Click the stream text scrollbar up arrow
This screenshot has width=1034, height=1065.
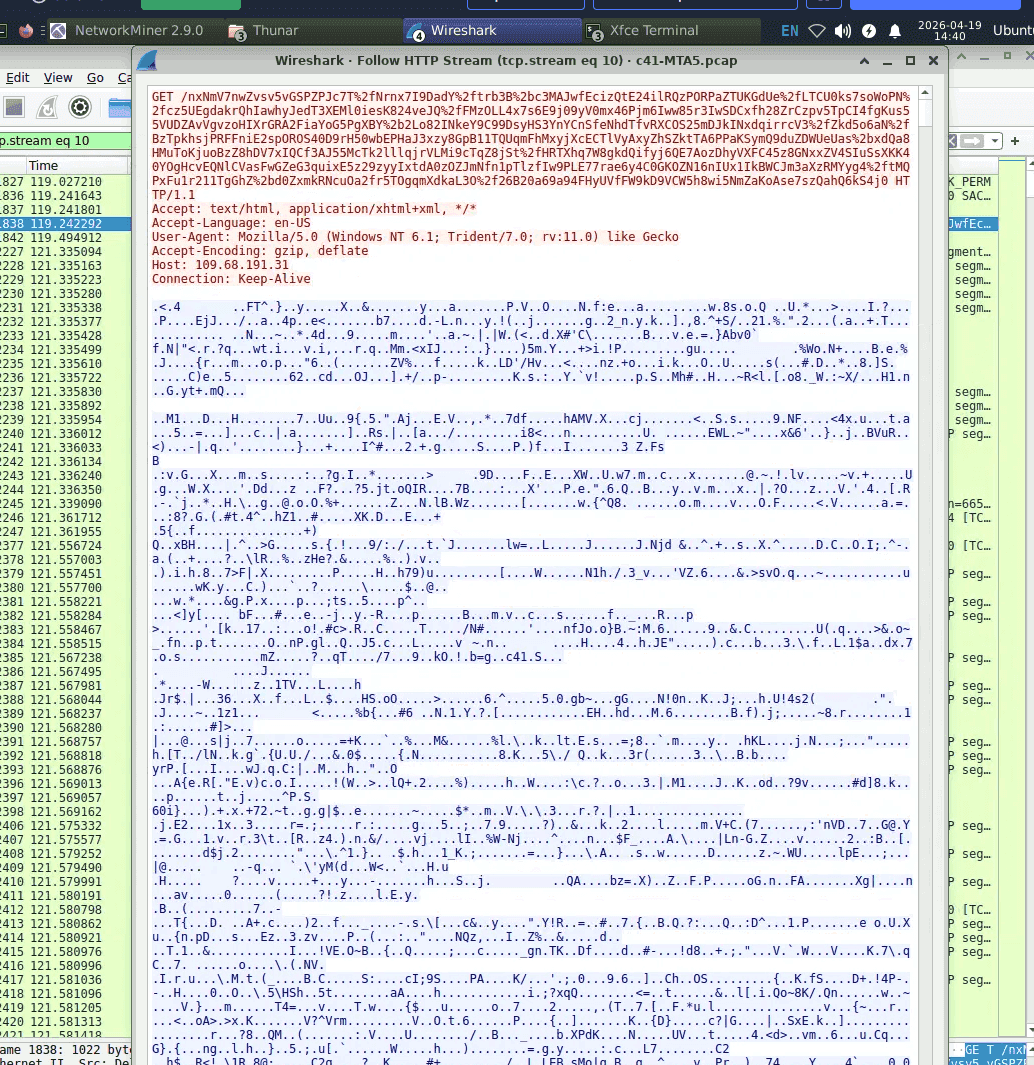pos(925,92)
